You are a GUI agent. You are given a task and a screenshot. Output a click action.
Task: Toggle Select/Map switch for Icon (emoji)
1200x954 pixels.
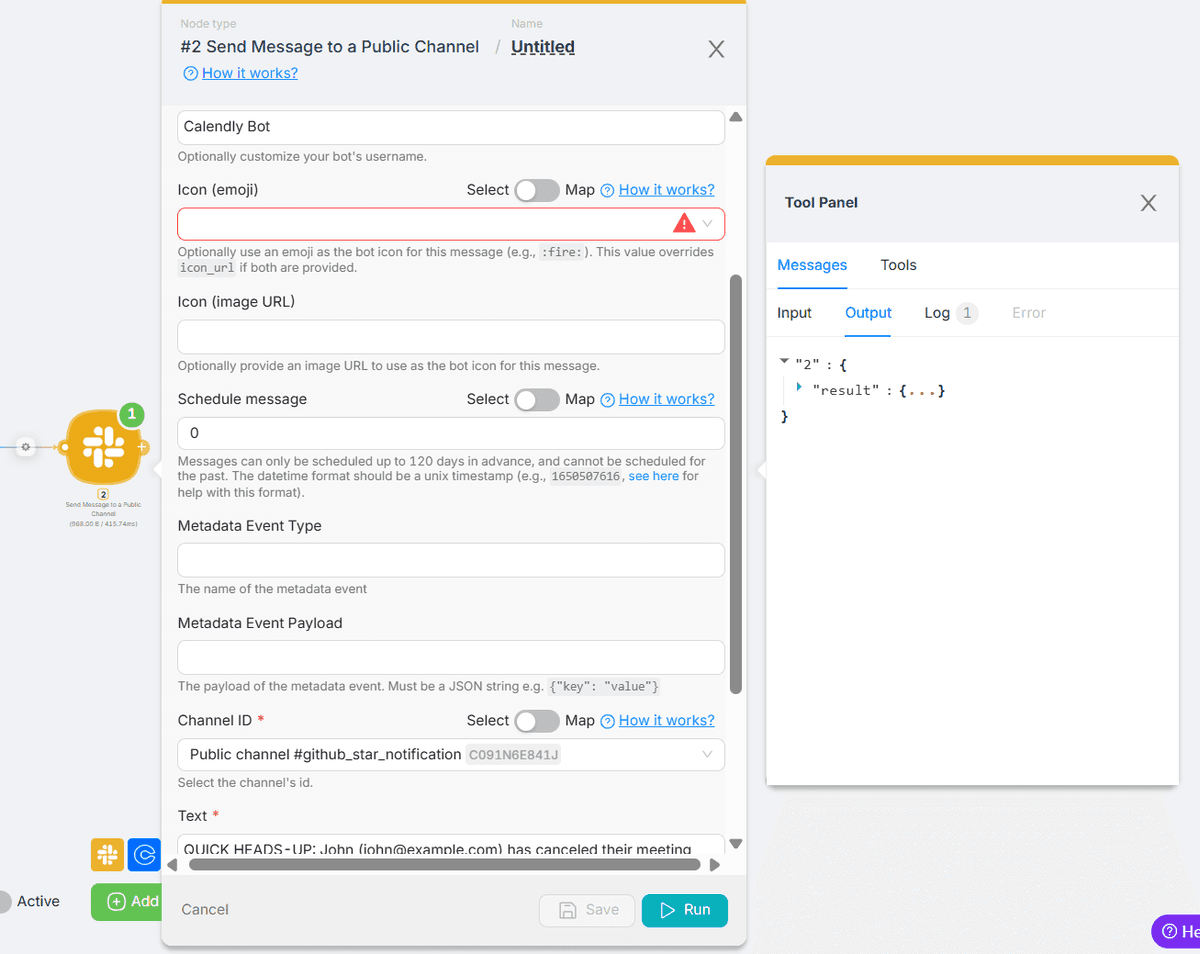click(537, 190)
